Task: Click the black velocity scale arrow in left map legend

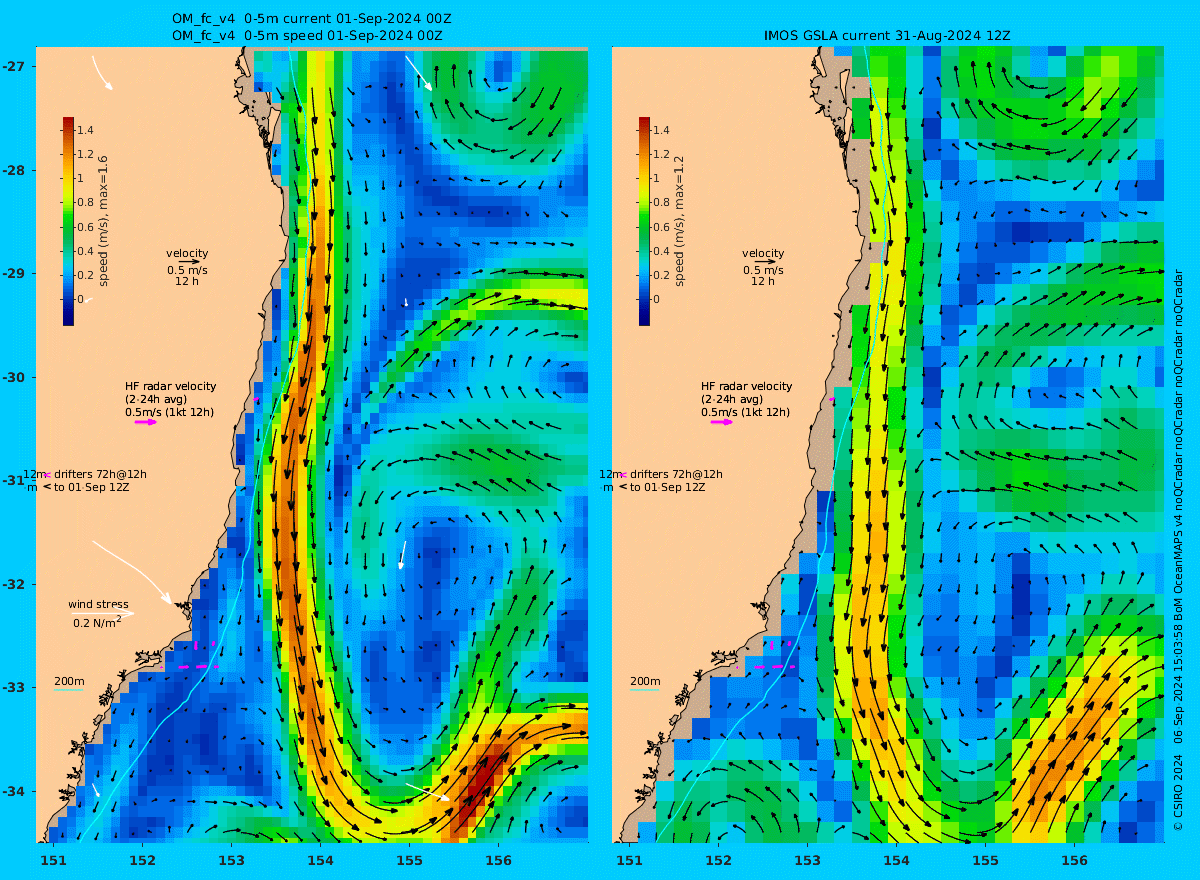Action: [188, 262]
